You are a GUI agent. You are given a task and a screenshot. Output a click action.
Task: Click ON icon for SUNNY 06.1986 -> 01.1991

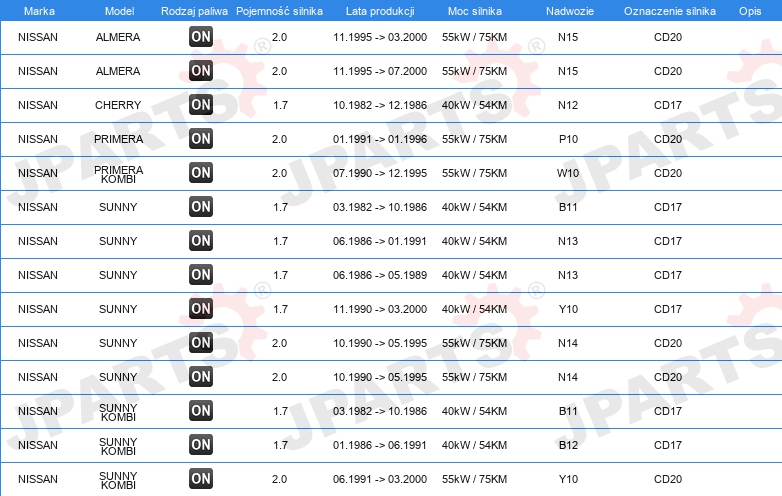(x=200, y=240)
